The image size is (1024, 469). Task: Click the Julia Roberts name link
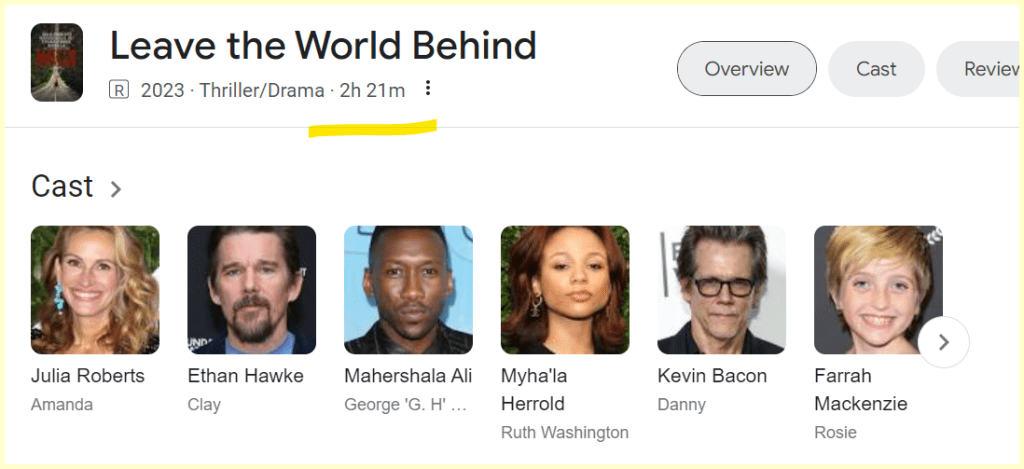point(88,376)
